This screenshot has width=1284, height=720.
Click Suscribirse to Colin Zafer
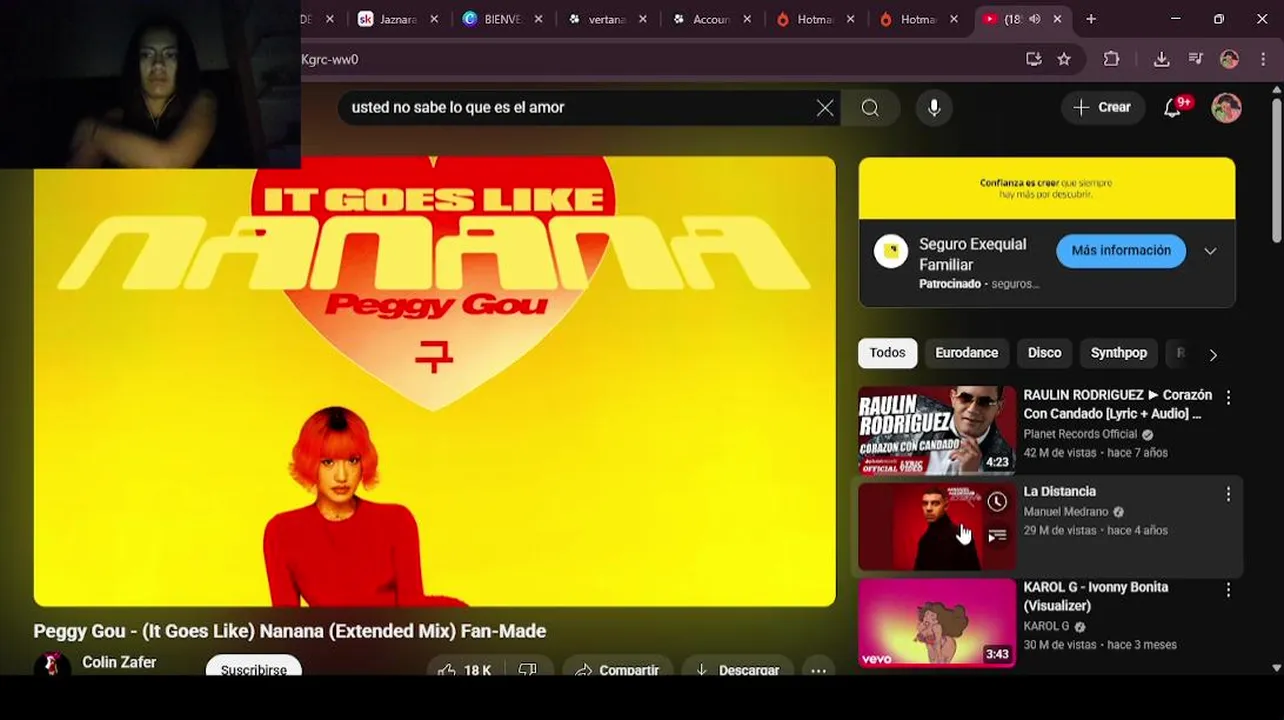tap(253, 668)
